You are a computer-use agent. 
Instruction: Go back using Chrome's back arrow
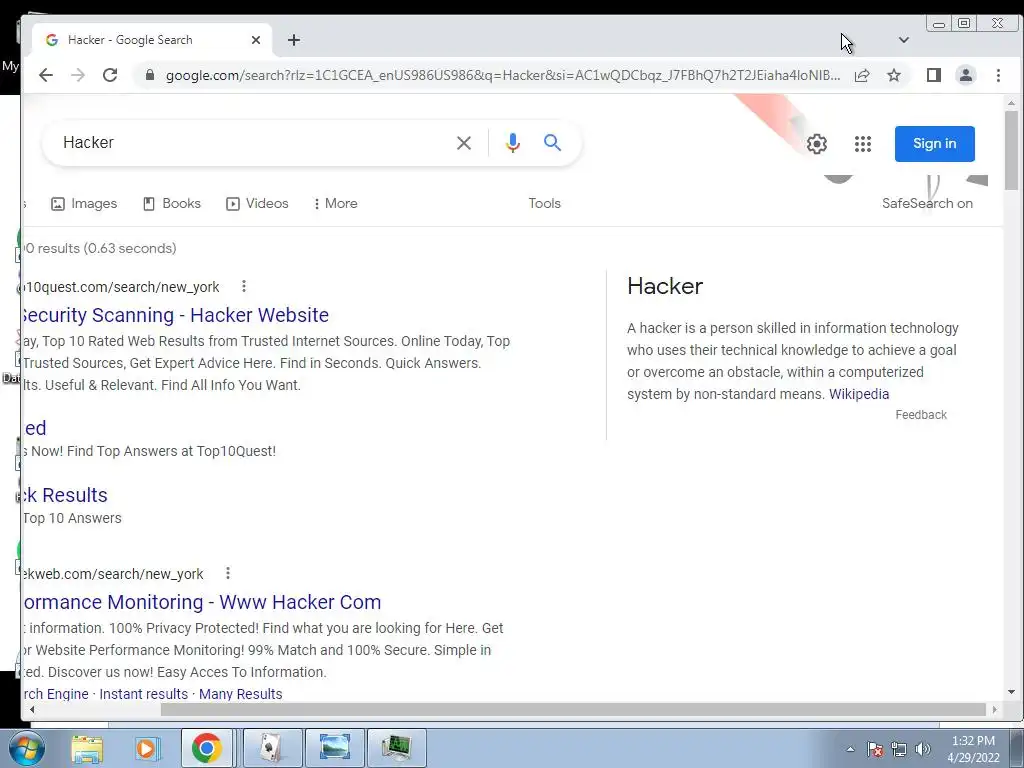[46, 75]
